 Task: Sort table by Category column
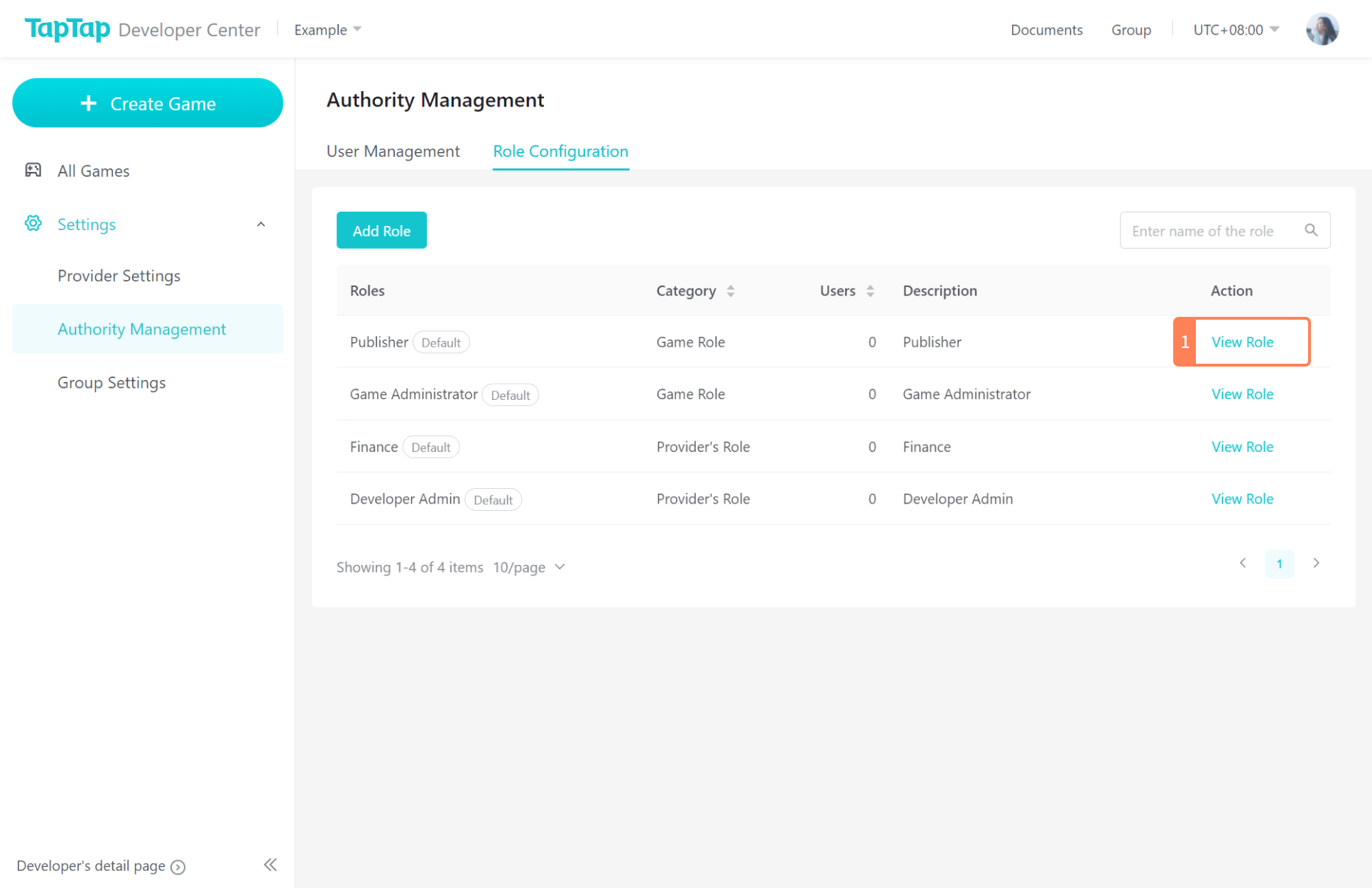730,291
